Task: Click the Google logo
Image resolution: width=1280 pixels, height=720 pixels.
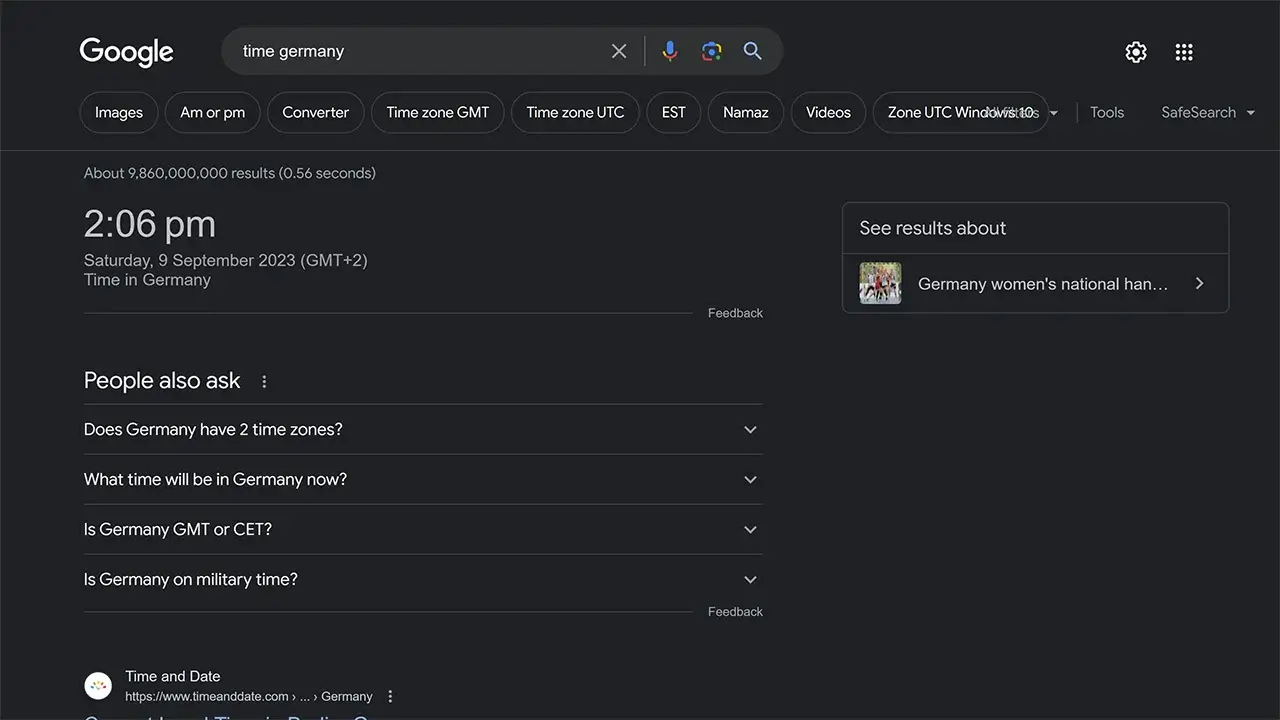Action: click(x=127, y=52)
